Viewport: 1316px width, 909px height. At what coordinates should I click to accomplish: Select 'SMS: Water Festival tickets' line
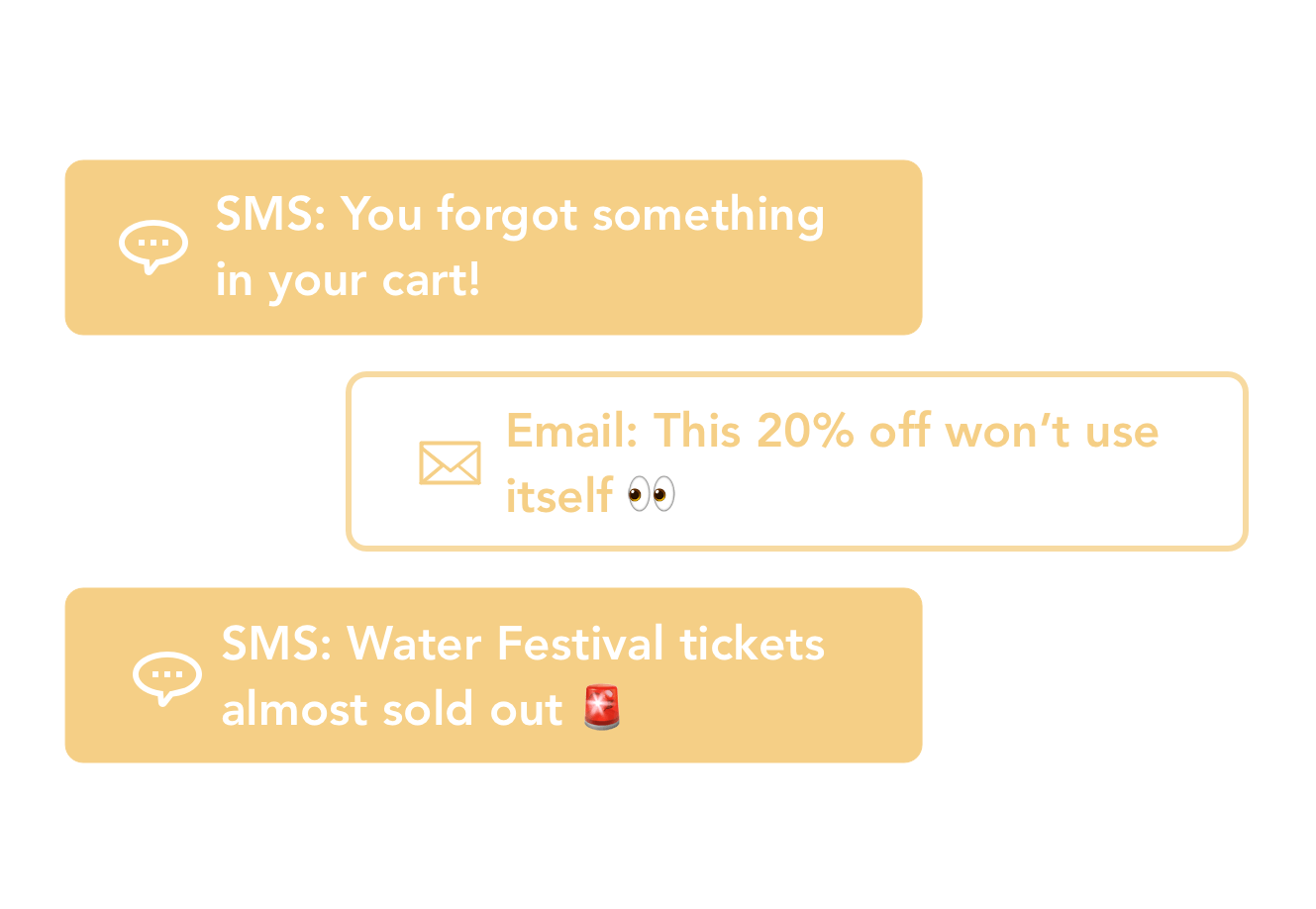[523, 644]
